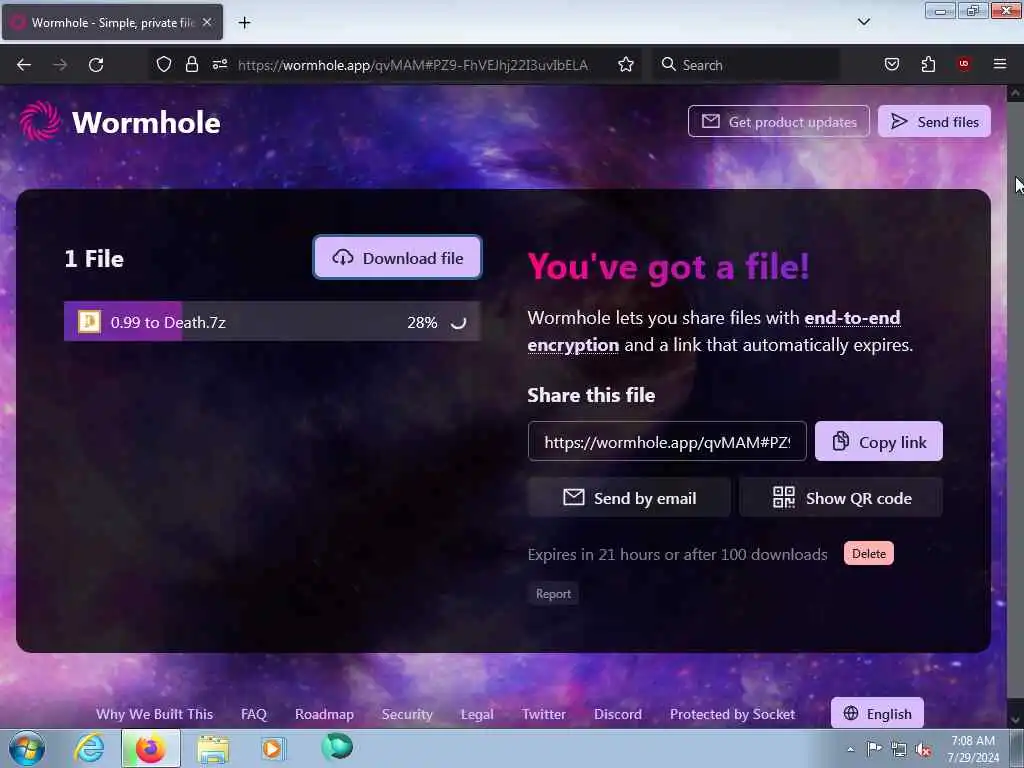Click the 28% download progress indicator

coord(422,322)
